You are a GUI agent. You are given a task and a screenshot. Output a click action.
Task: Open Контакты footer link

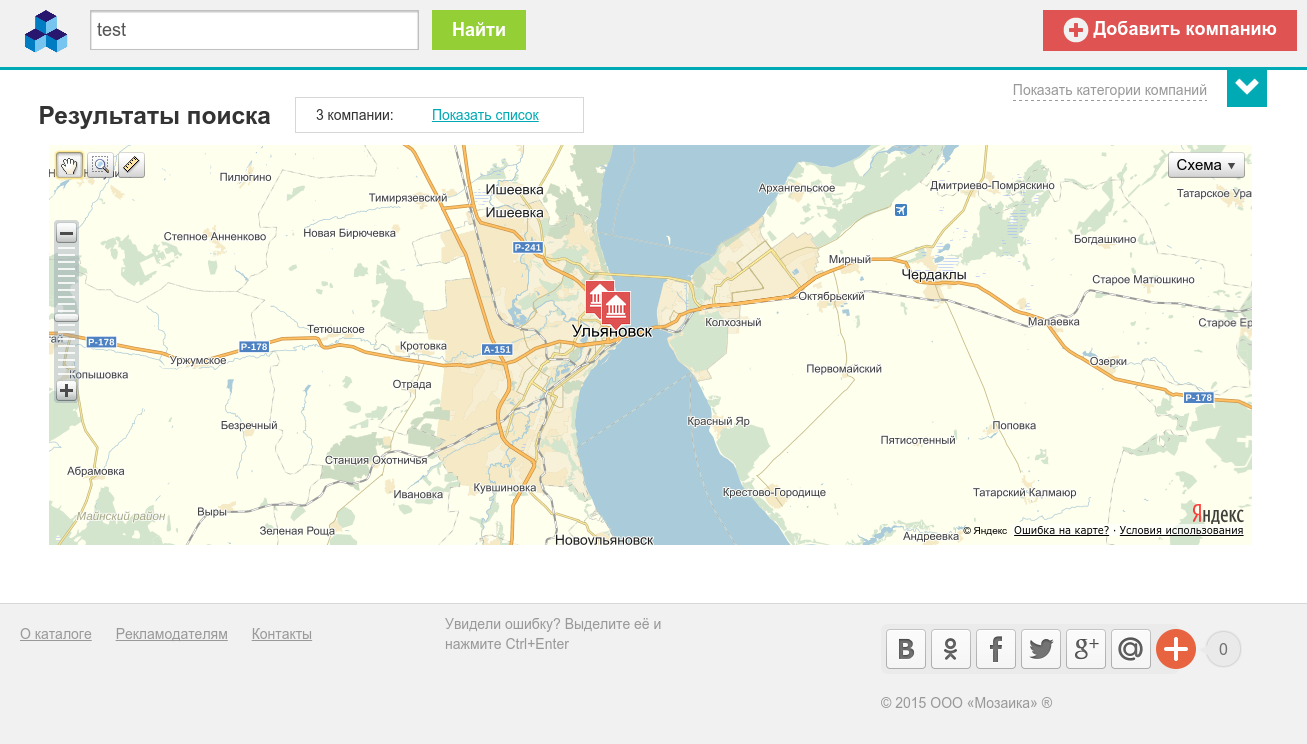(x=282, y=634)
